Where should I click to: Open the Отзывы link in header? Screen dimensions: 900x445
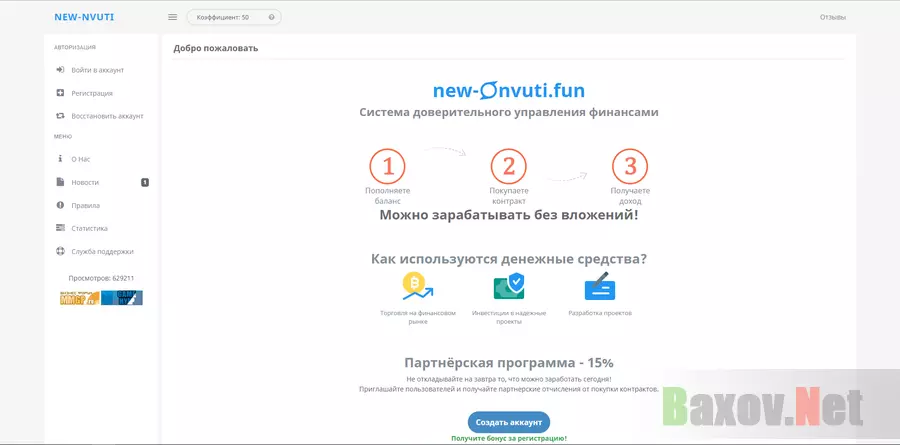tap(833, 17)
